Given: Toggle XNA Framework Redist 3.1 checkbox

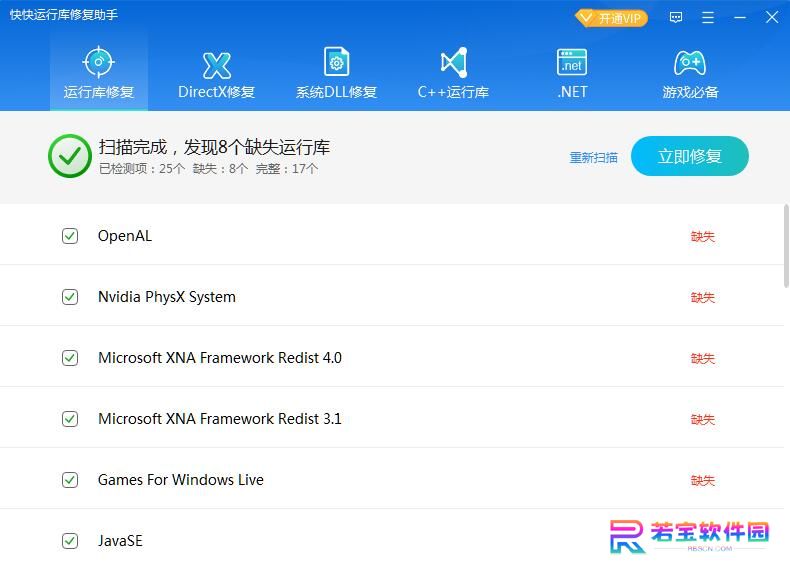Looking at the screenshot, I should (x=70, y=419).
